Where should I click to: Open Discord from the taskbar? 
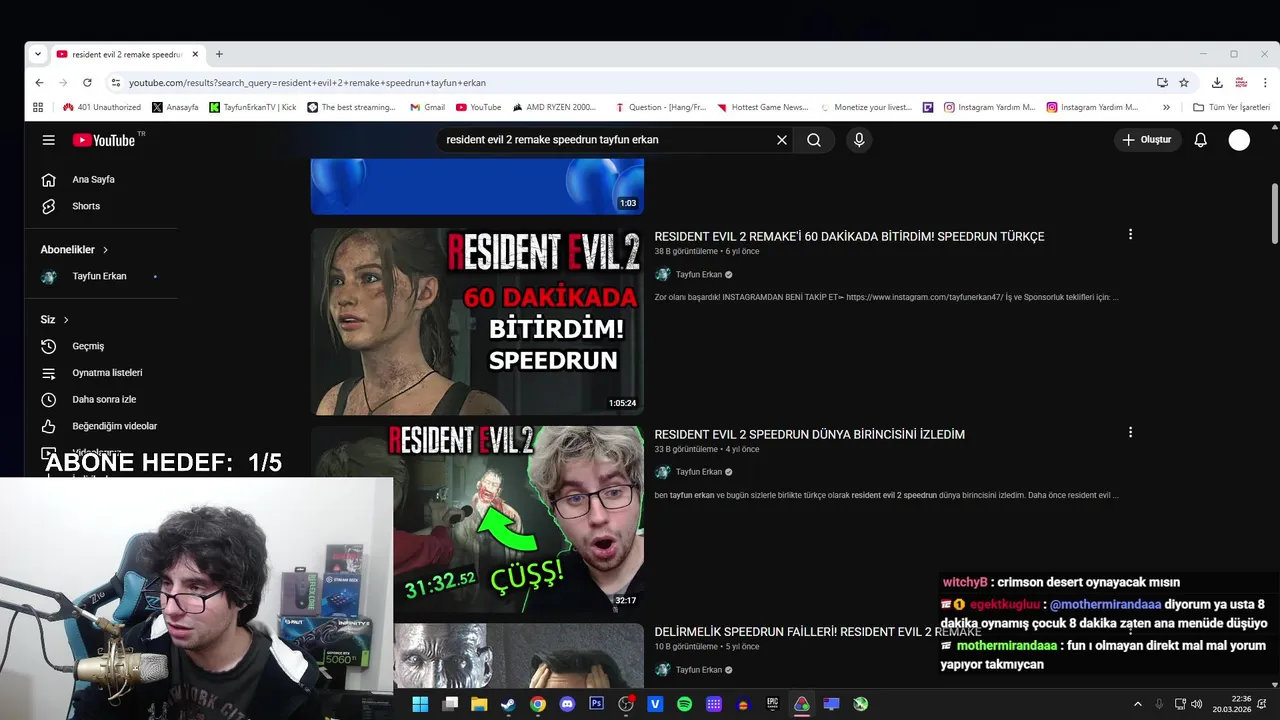click(x=568, y=704)
